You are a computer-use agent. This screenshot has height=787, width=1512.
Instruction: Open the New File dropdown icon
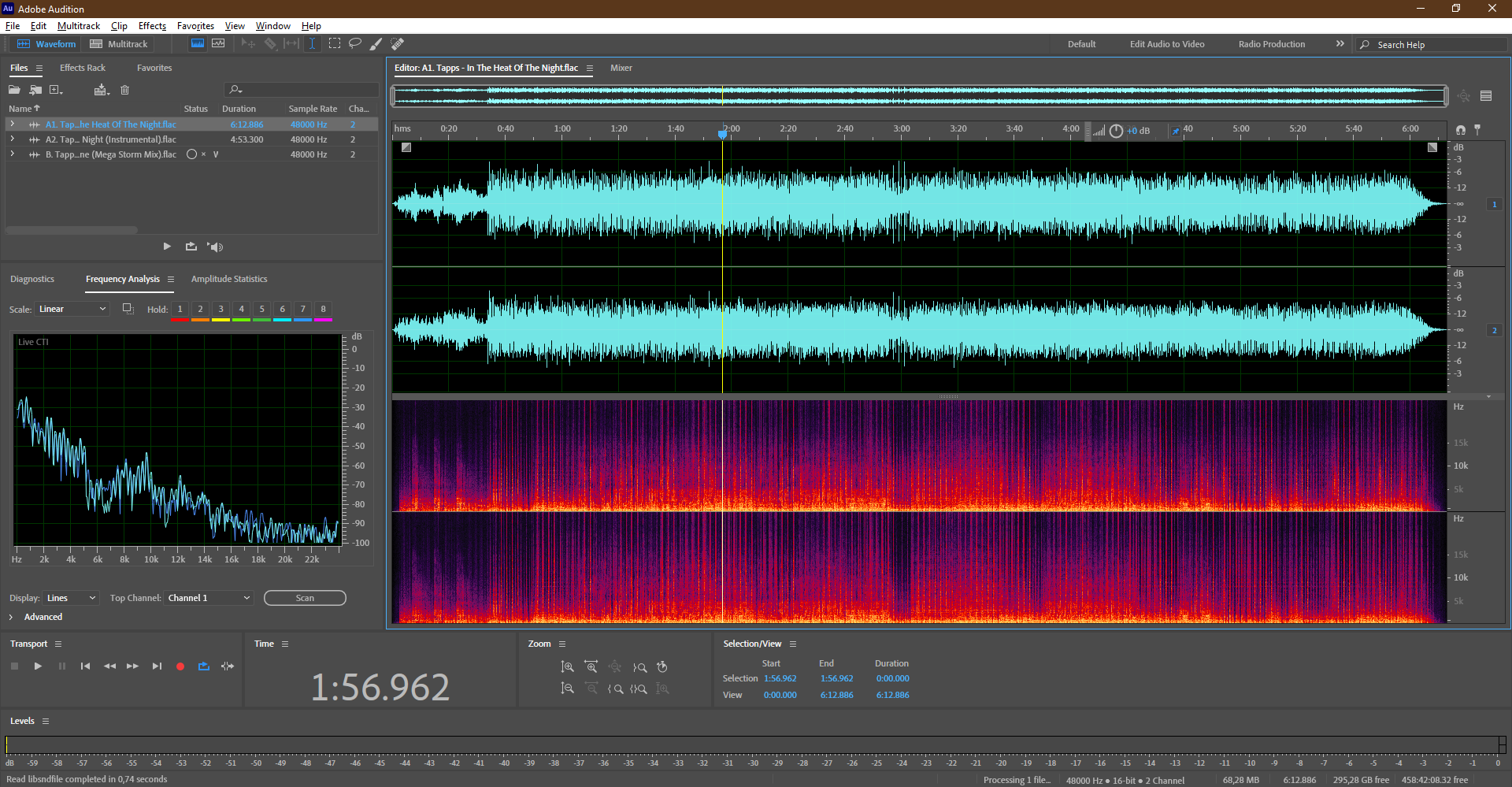point(56,90)
